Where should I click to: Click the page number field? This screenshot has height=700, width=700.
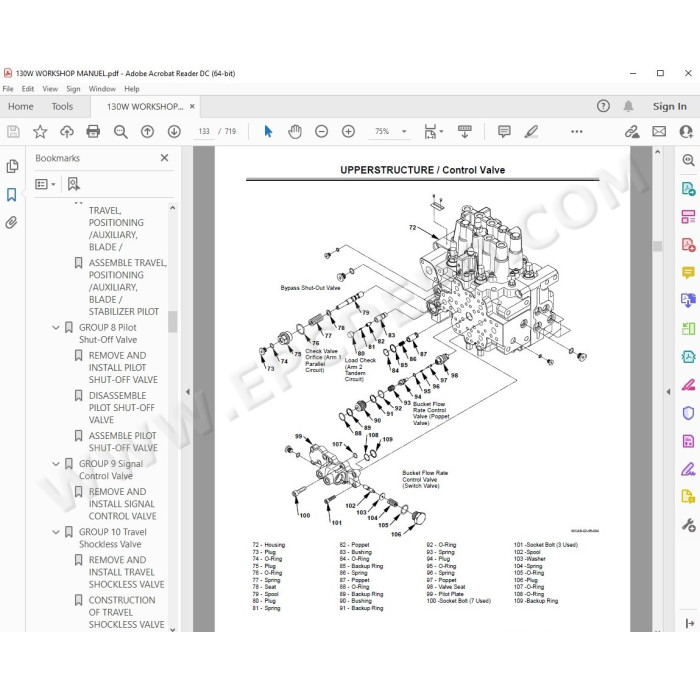tap(204, 131)
